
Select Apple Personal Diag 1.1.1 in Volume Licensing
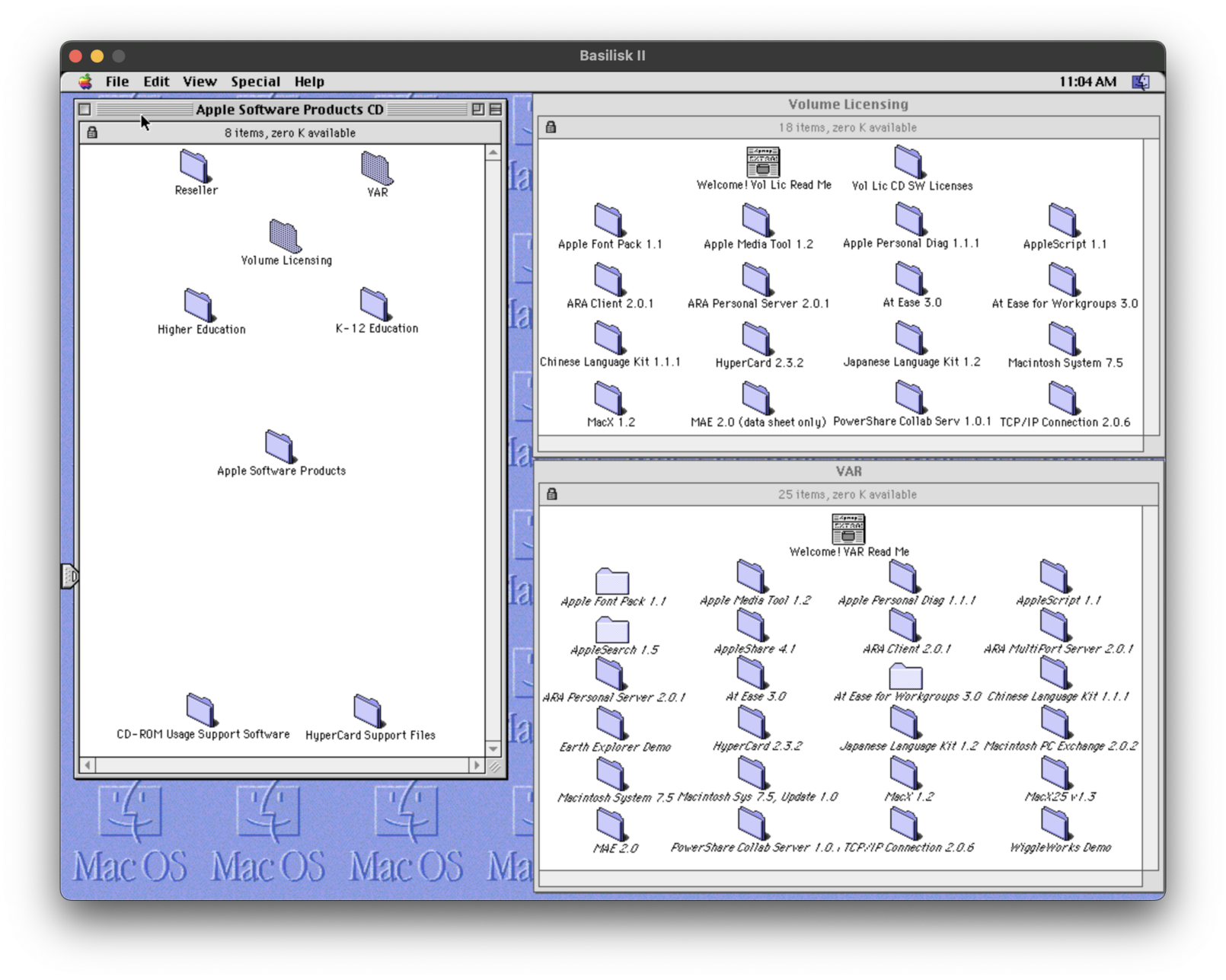pyautogui.click(x=910, y=219)
